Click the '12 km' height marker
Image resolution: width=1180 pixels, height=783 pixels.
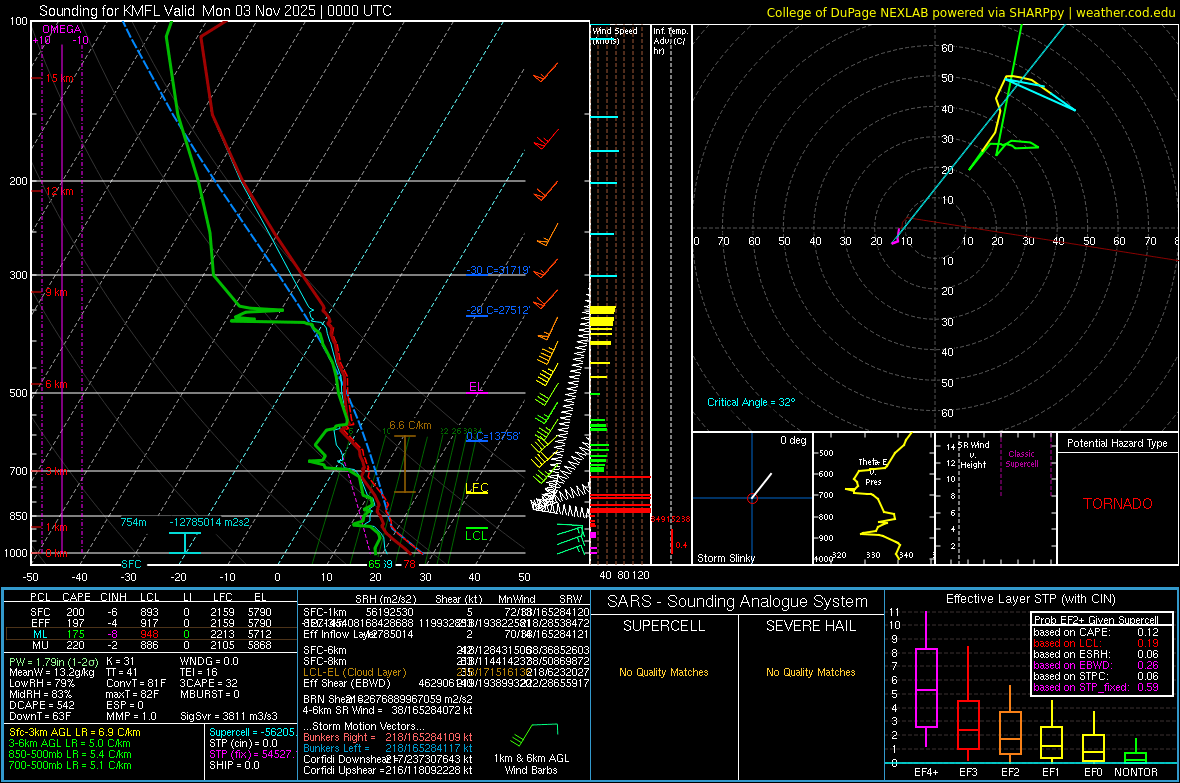pos(60,191)
